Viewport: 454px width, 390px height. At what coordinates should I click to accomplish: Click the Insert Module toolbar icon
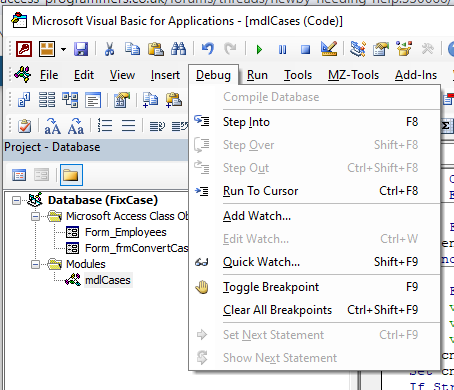[47, 49]
